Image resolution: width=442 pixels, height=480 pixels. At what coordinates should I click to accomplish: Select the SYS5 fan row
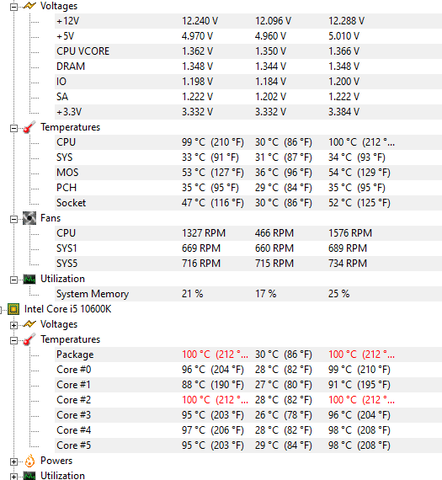pyautogui.click(x=248, y=263)
